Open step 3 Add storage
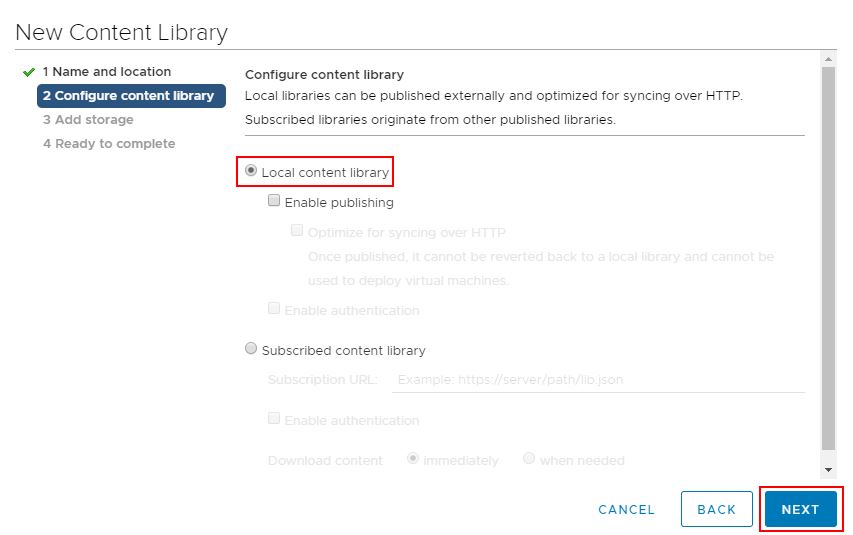The width and height of the screenshot is (853, 535). click(88, 120)
